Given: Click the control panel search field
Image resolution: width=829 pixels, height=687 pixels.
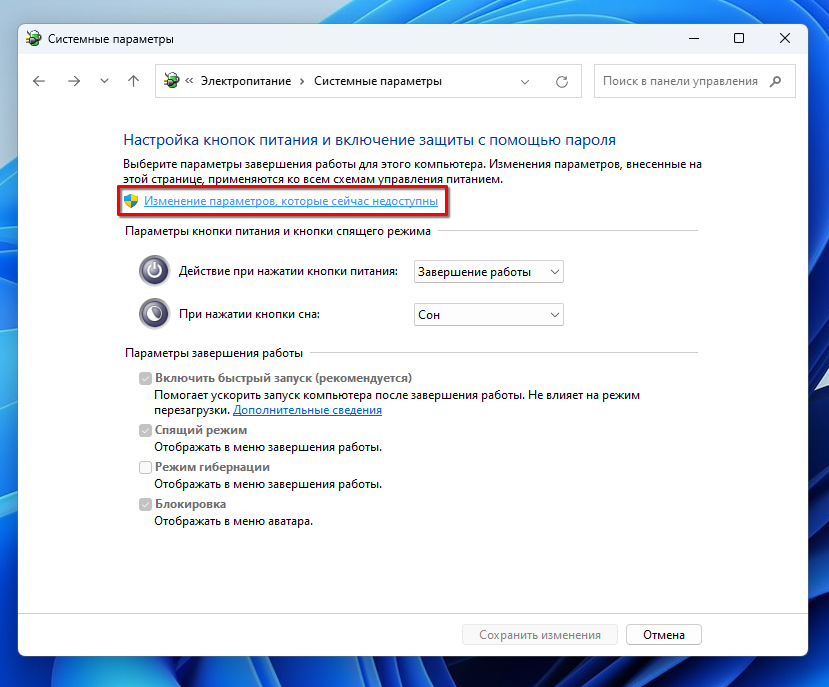Looking at the screenshot, I should 680,82.
